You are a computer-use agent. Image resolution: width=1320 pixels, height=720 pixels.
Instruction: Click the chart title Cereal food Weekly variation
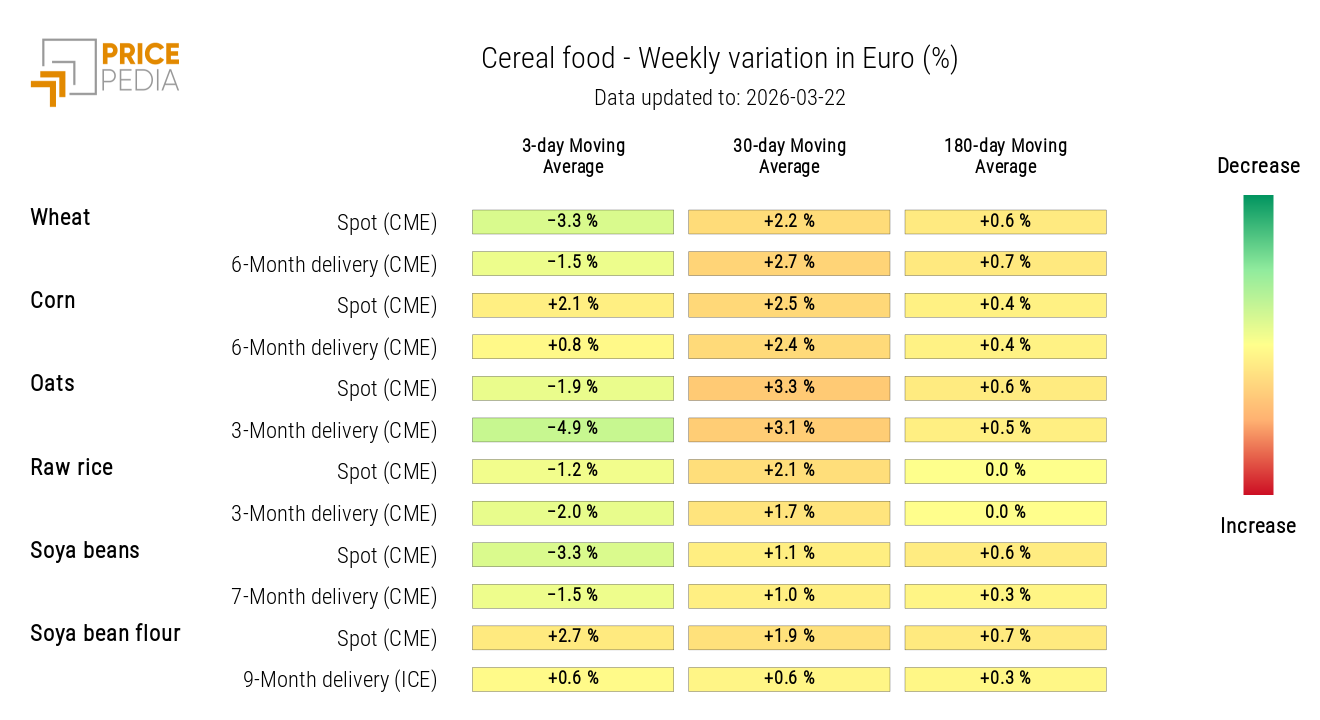click(719, 59)
